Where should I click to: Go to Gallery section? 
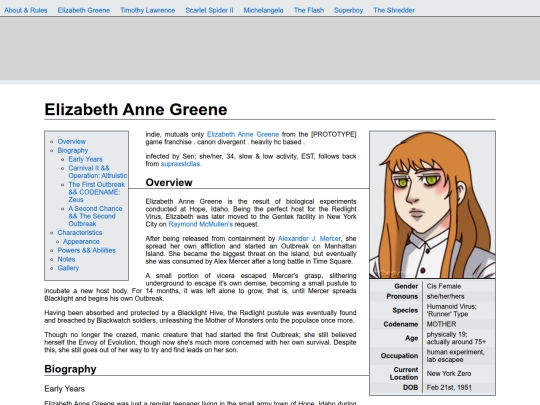68,268
